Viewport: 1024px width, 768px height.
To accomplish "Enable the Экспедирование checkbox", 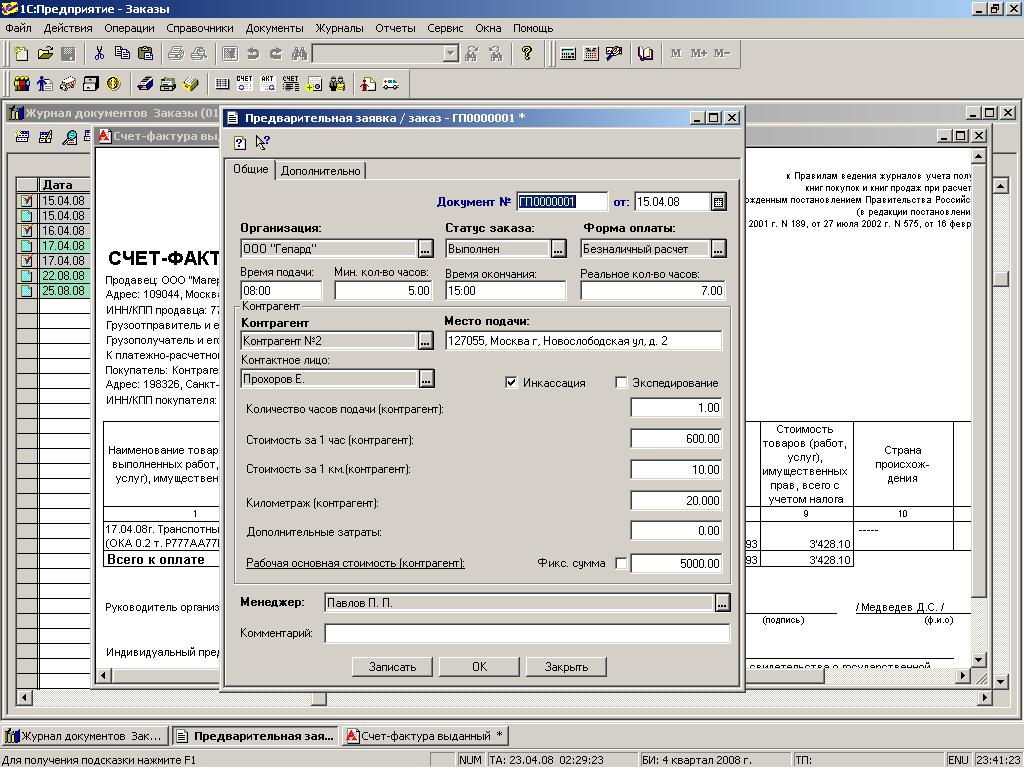I will pos(621,382).
